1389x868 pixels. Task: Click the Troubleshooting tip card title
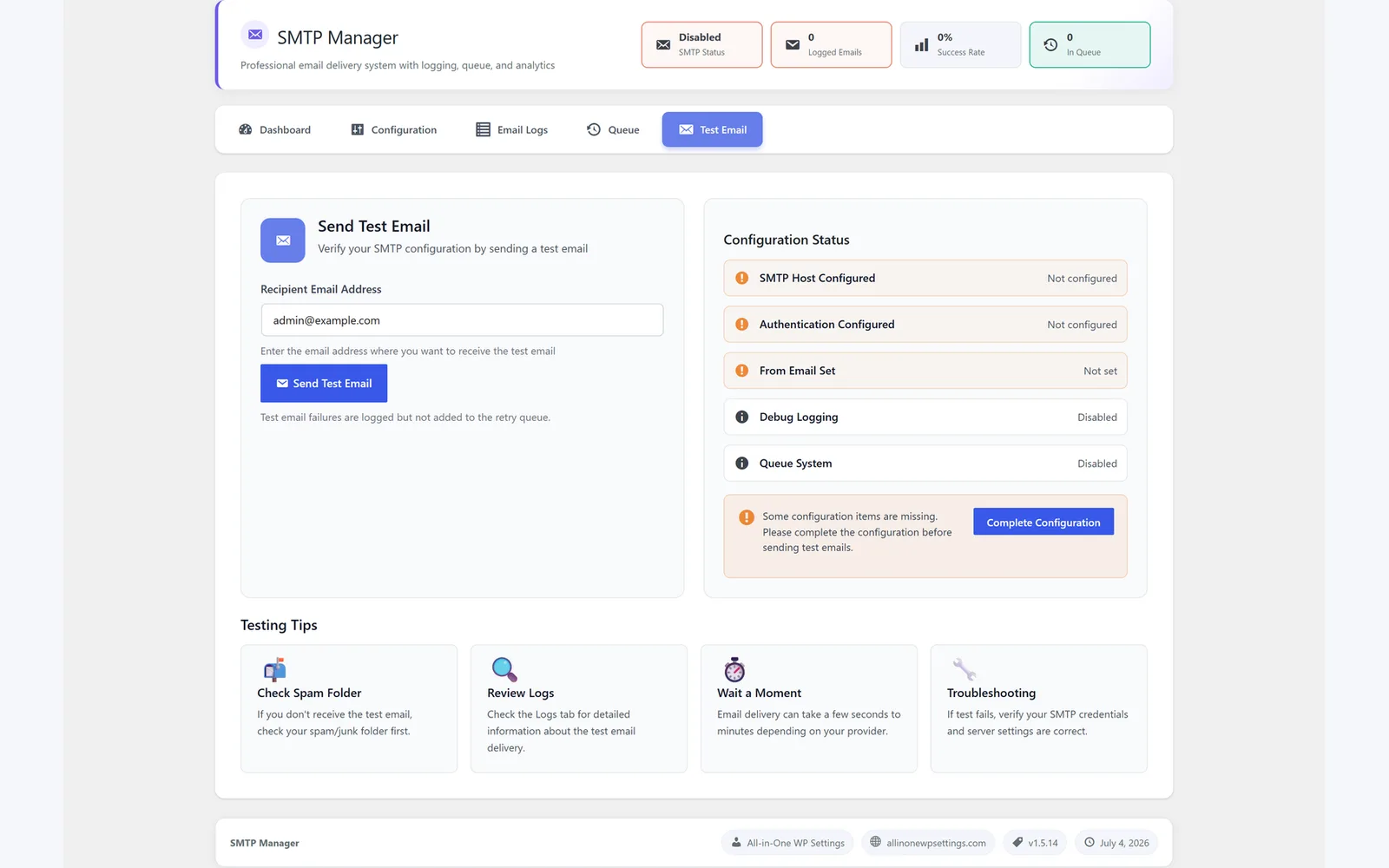coord(991,693)
